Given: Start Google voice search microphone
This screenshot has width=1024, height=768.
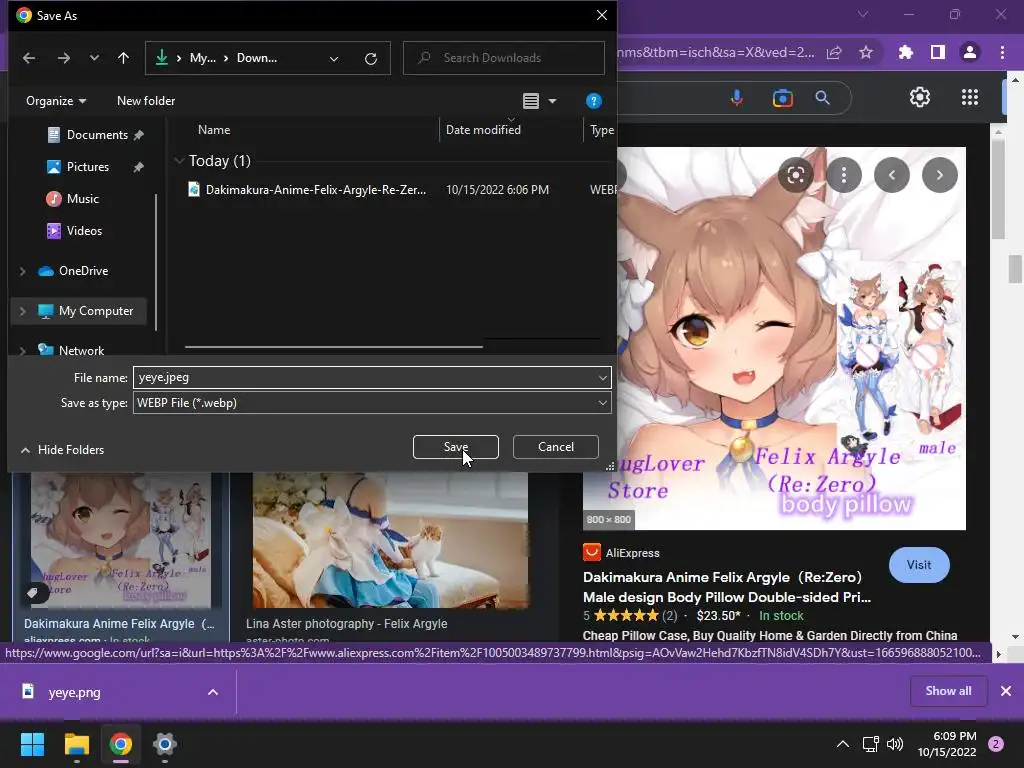Looking at the screenshot, I should click(737, 98).
